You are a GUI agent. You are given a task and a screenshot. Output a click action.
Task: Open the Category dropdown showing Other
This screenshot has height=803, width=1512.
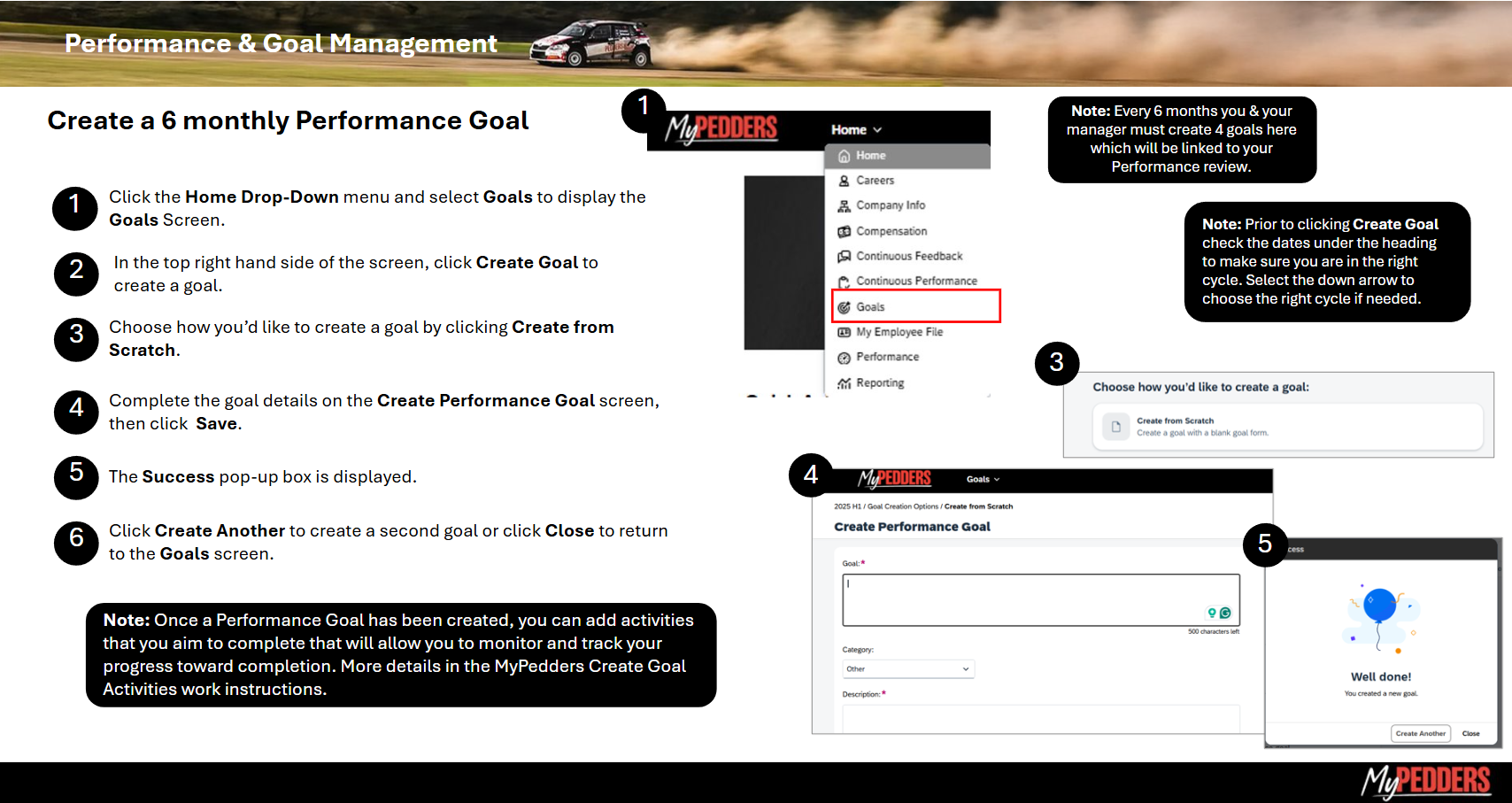click(x=907, y=669)
